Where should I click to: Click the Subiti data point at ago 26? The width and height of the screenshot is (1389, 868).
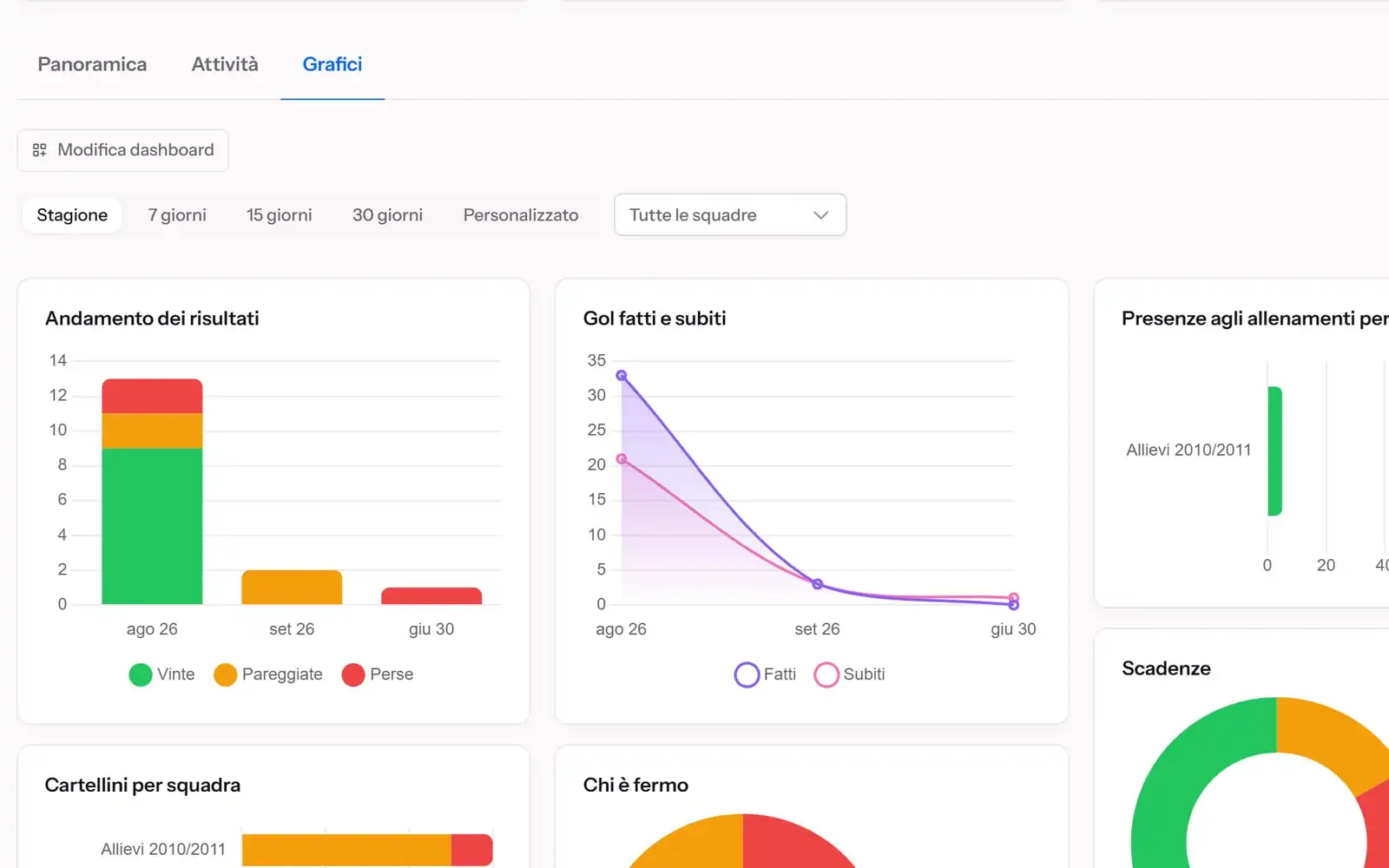(622, 459)
